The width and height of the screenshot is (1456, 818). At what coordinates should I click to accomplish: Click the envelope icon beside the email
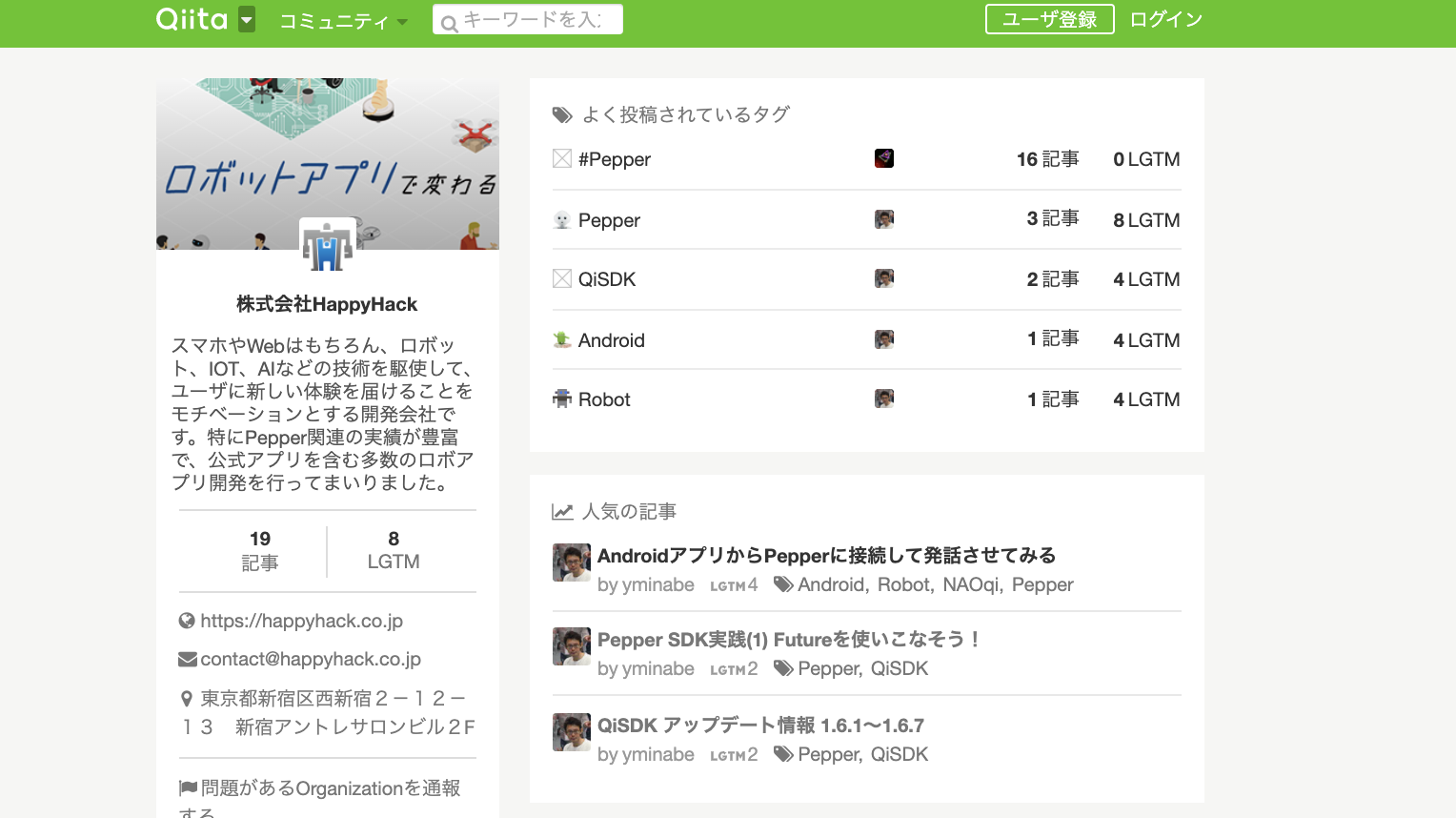[188, 660]
